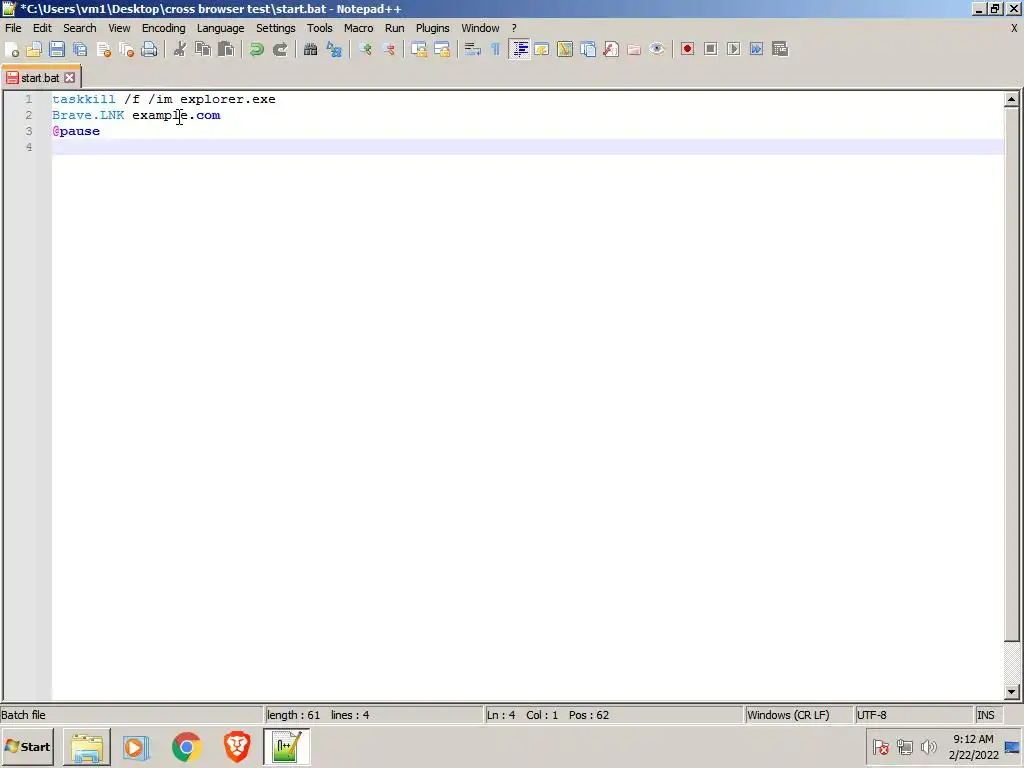The image size is (1024, 768).
Task: Toggle Word Wrap toolbar button
Action: 473,50
